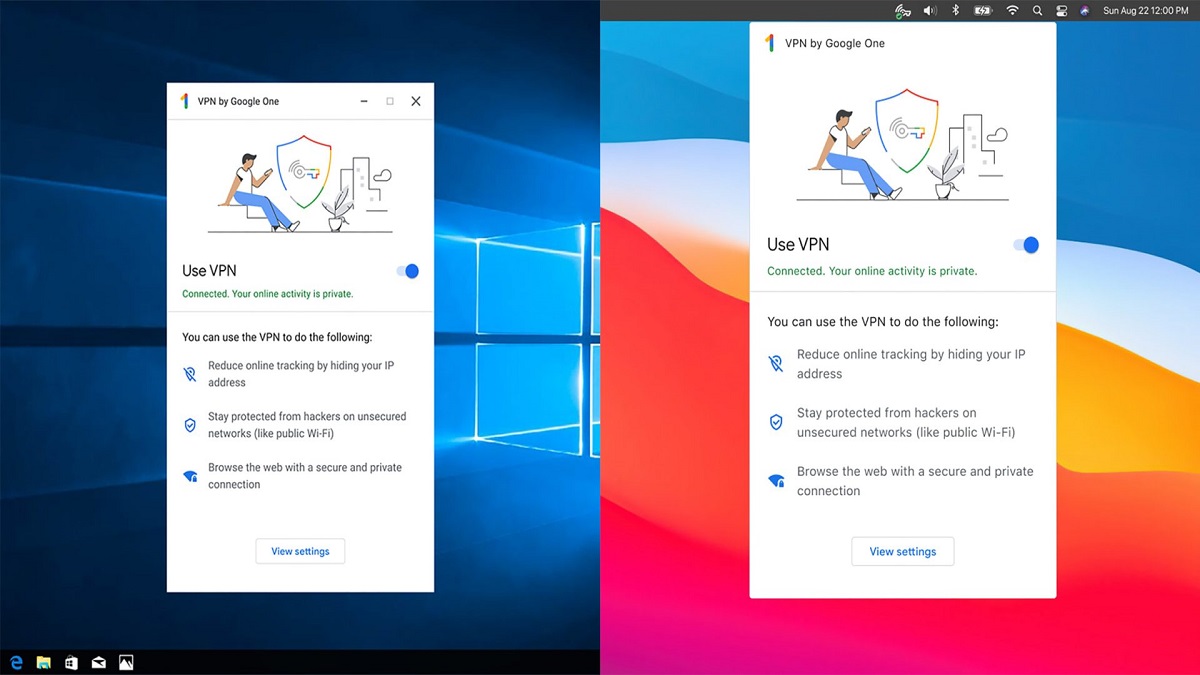The image size is (1200, 675).
Task: Click the Bluetooth icon in the Mac menu bar
Action: (956, 10)
